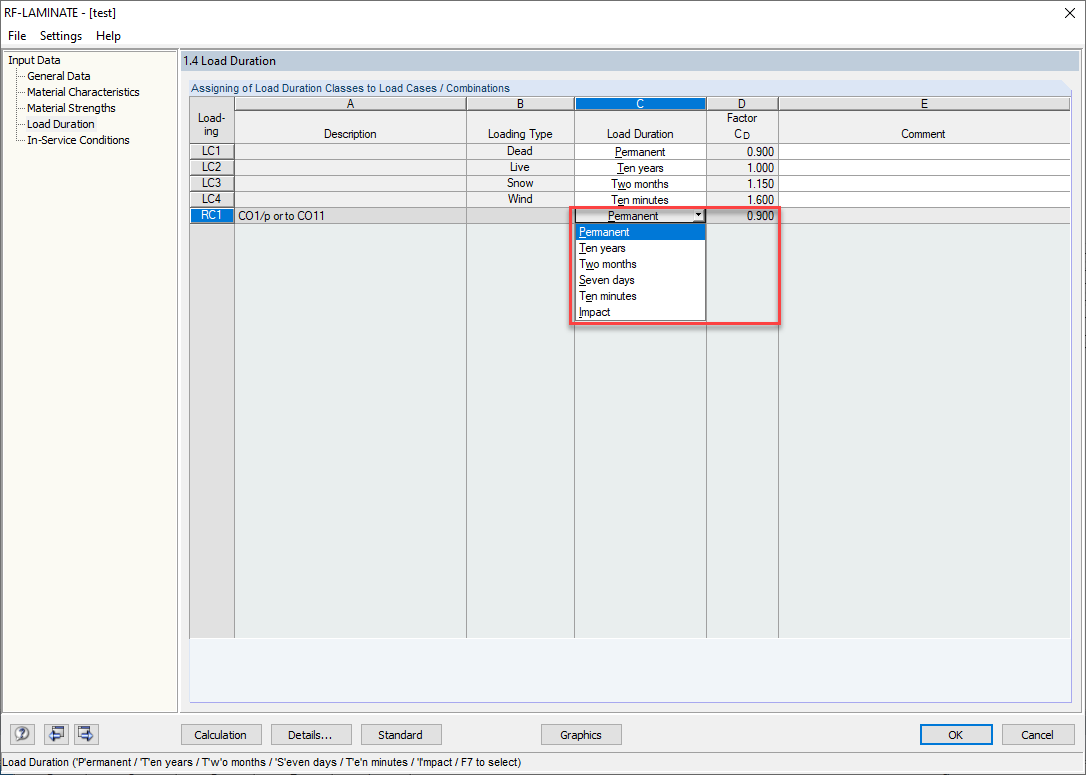Open the Help menu
Screen dimensions: 1086x775
point(108,35)
